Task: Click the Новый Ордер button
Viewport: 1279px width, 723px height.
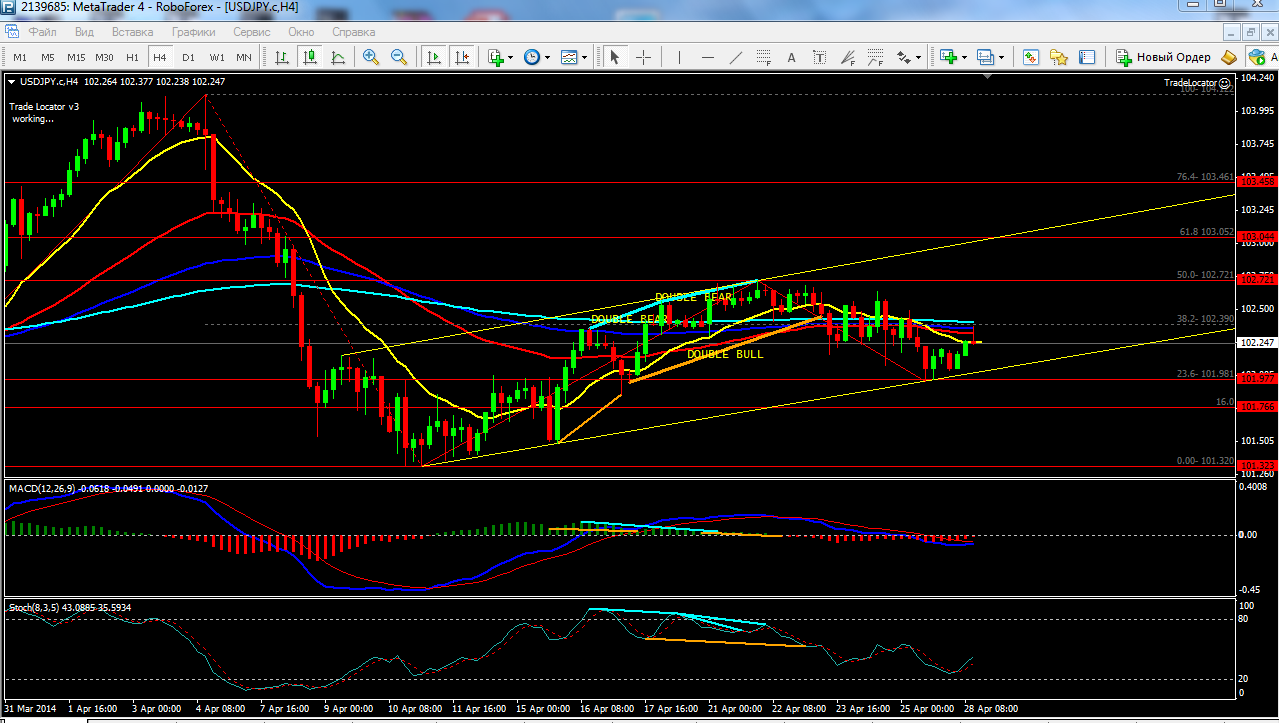Action: 1163,57
